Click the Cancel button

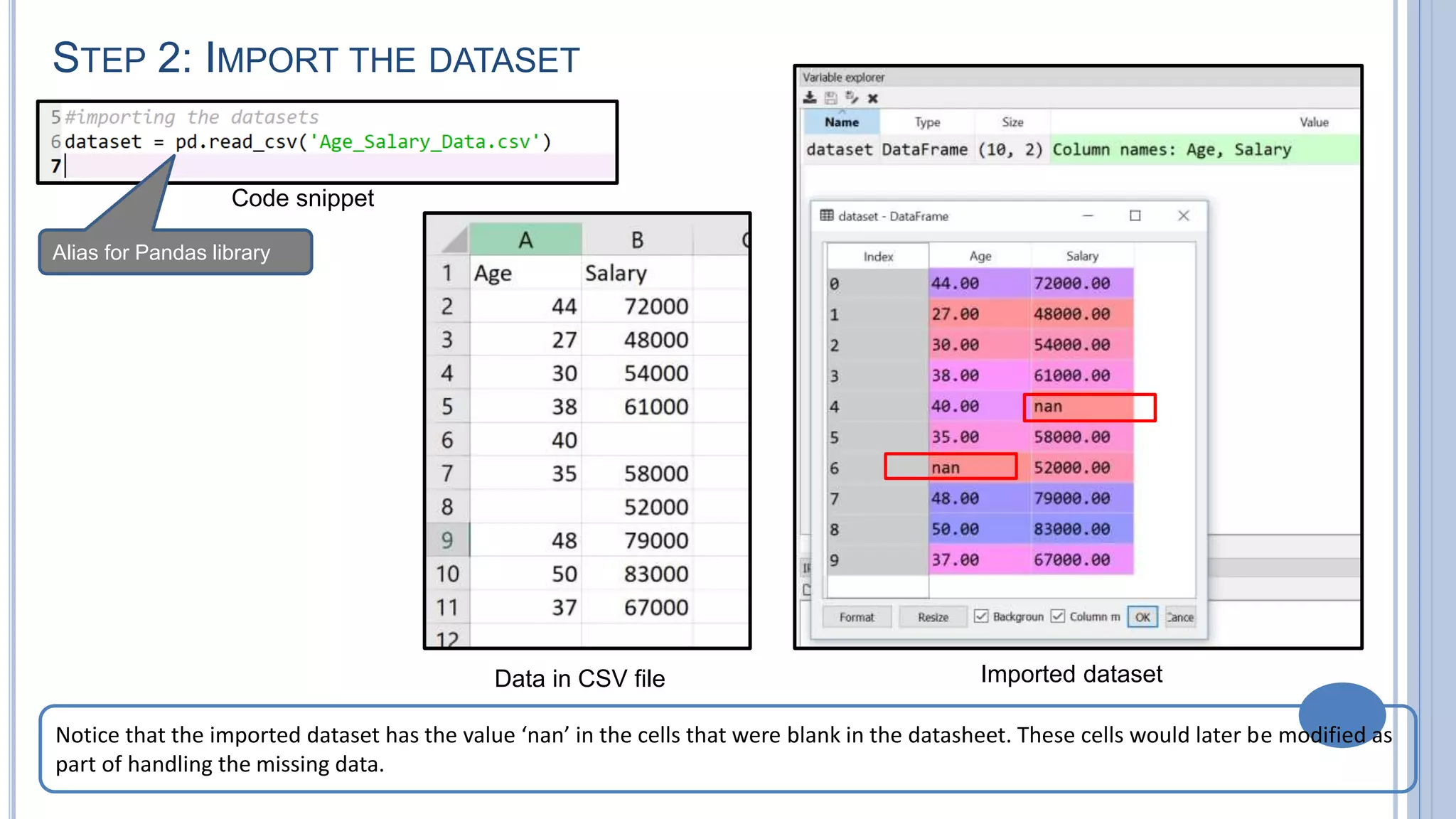(1180, 617)
